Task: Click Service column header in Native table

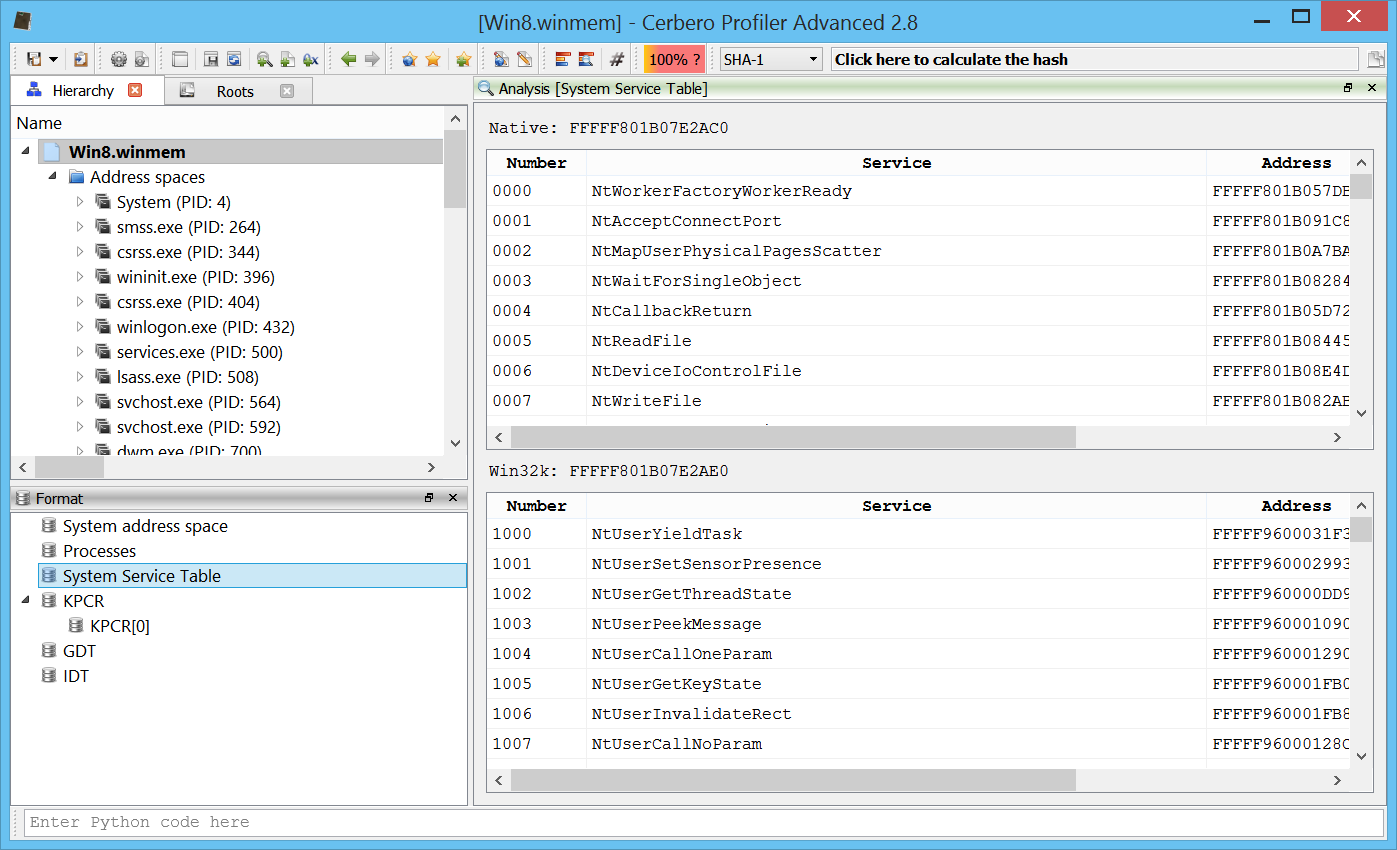Action: 896,163
